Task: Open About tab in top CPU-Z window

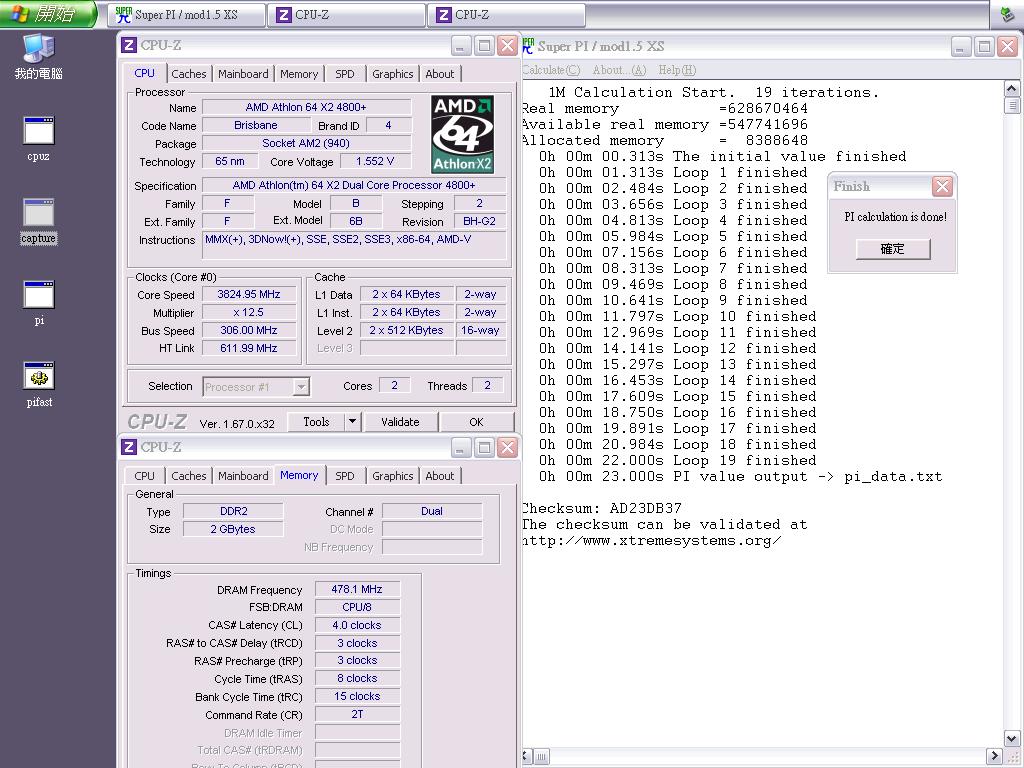Action: tap(440, 74)
